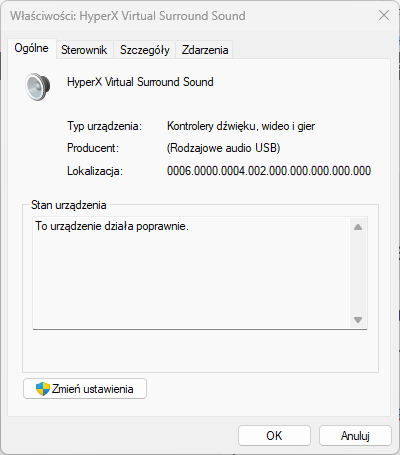Screen dimensions: 400x455
Task: Click the 'Typ urządzenia:' label
Action: [104, 126]
